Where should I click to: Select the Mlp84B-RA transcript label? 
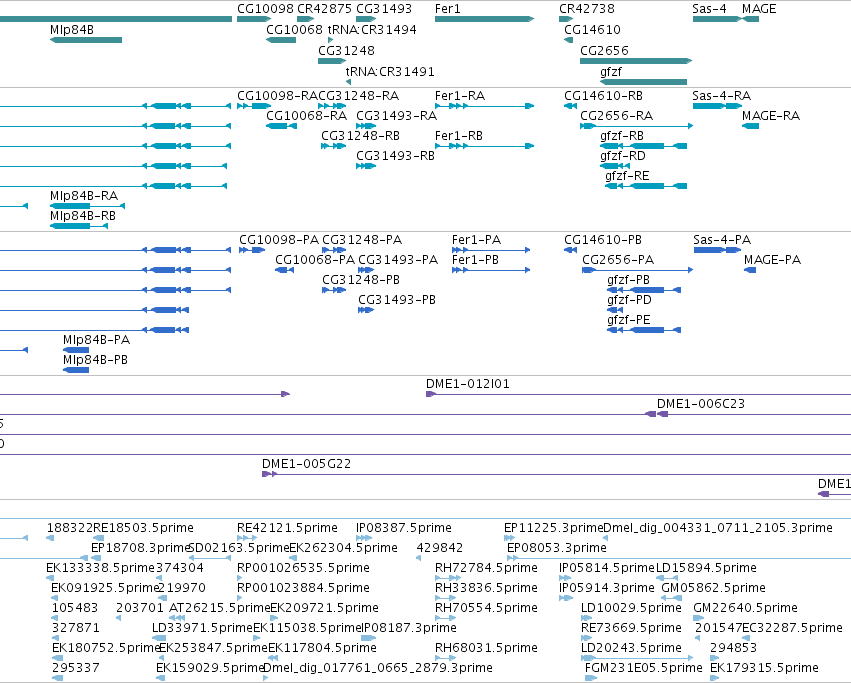[84, 196]
